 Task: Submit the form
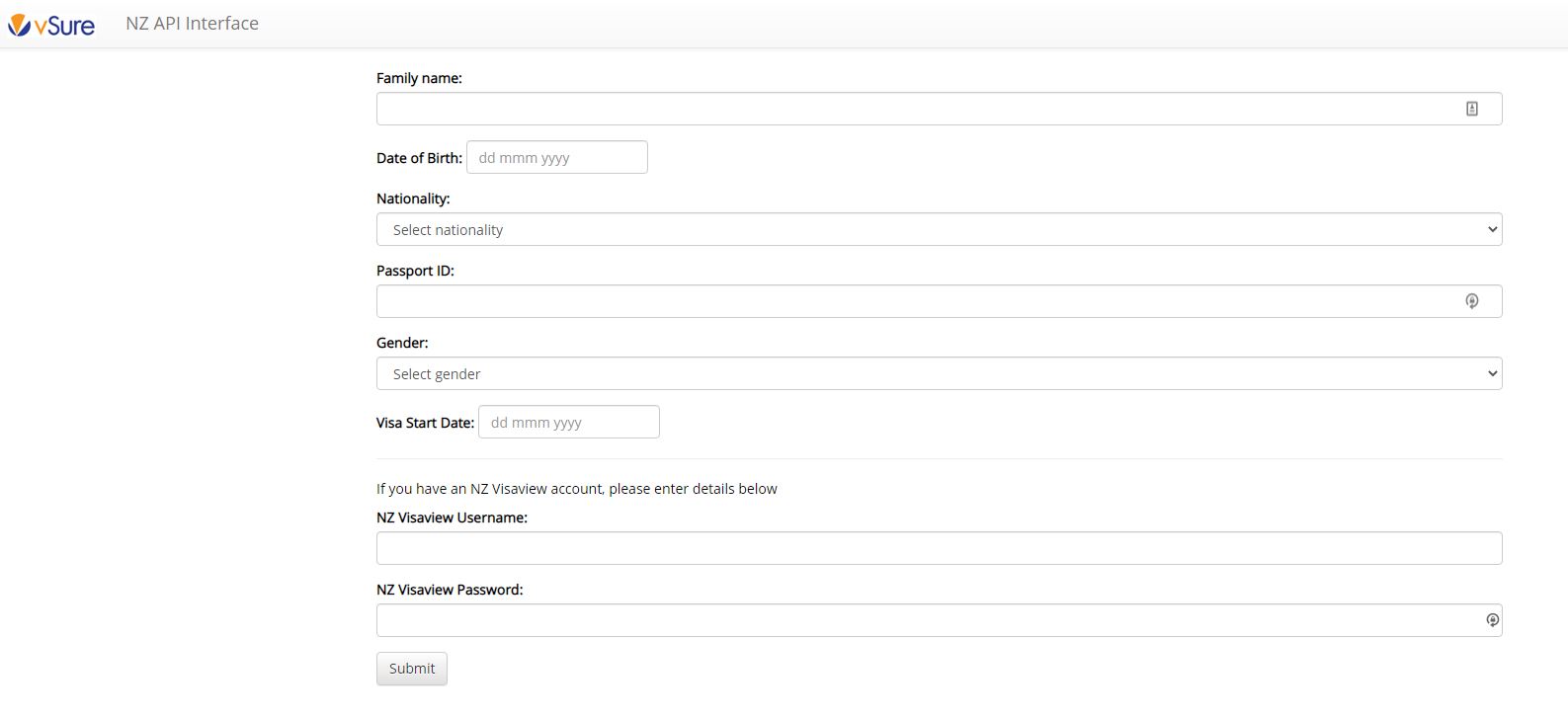(x=412, y=669)
